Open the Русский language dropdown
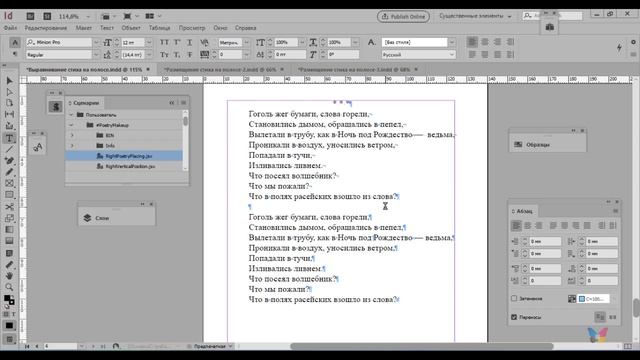Image resolution: width=640 pixels, height=360 pixels. click(x=451, y=54)
